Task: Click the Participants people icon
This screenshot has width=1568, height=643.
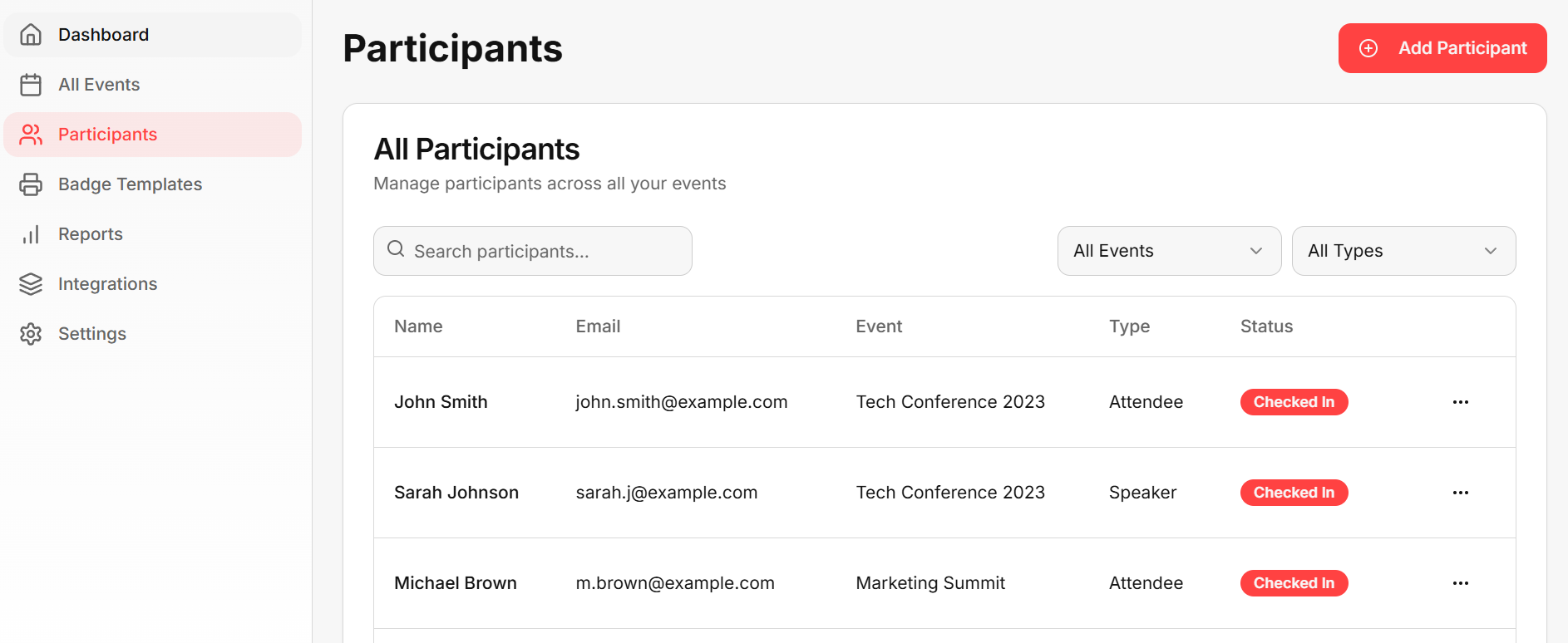Action: (31, 135)
